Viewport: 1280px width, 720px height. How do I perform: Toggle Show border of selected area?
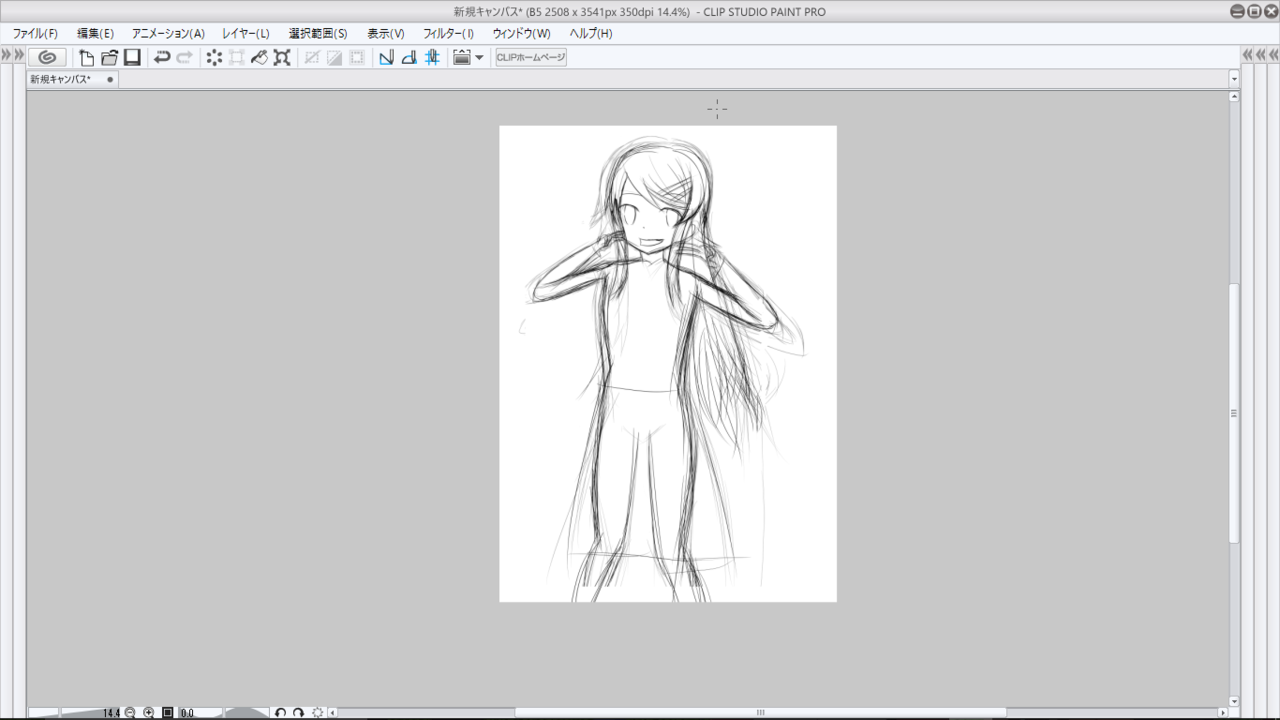pyautogui.click(x=357, y=58)
